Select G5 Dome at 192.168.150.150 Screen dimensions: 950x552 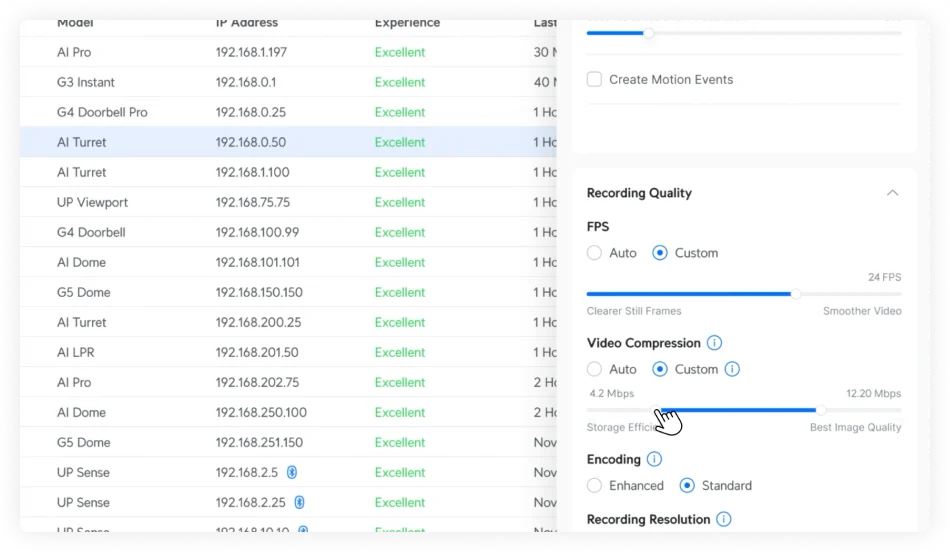288,292
